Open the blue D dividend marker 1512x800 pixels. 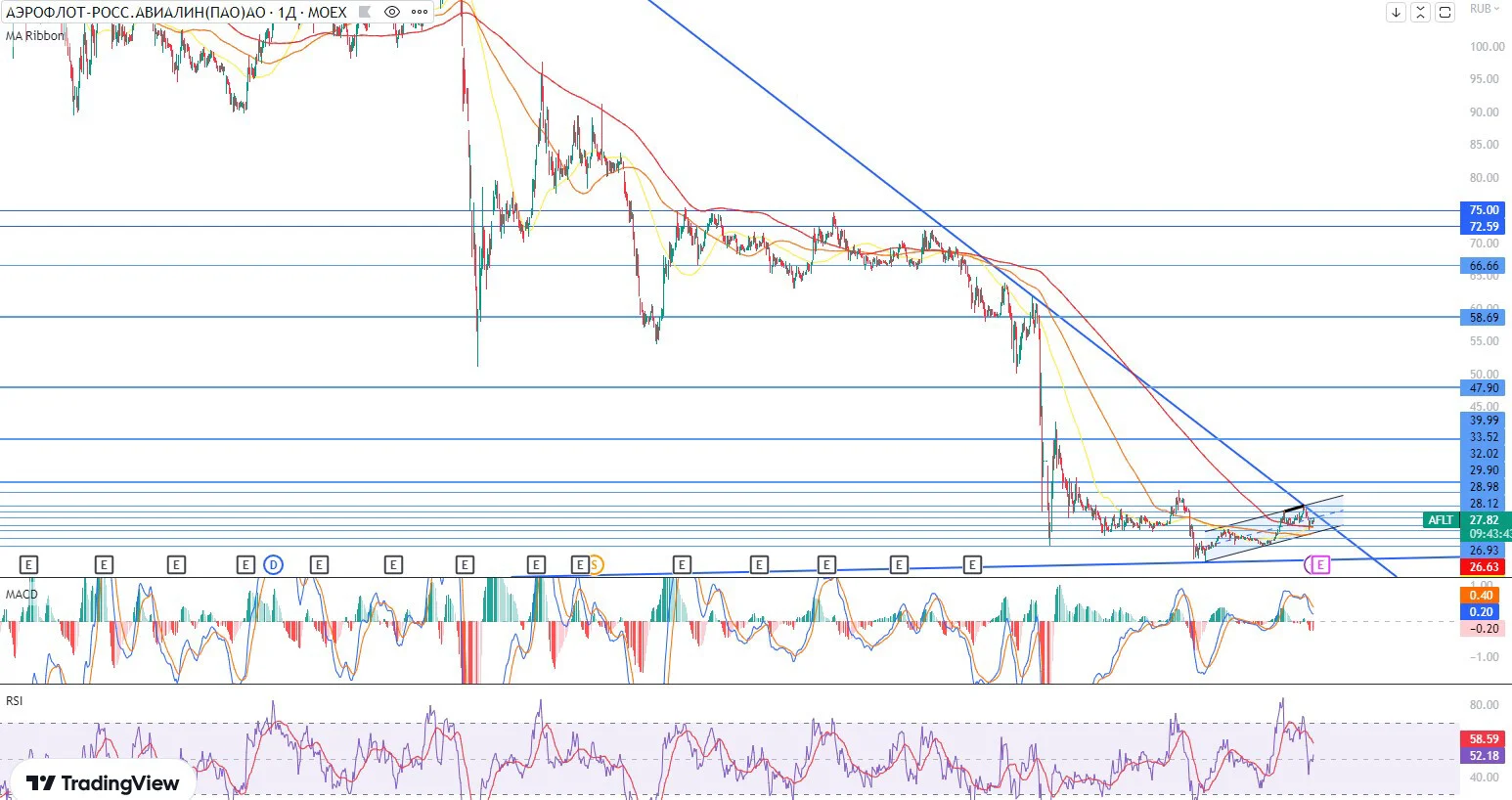(x=274, y=564)
